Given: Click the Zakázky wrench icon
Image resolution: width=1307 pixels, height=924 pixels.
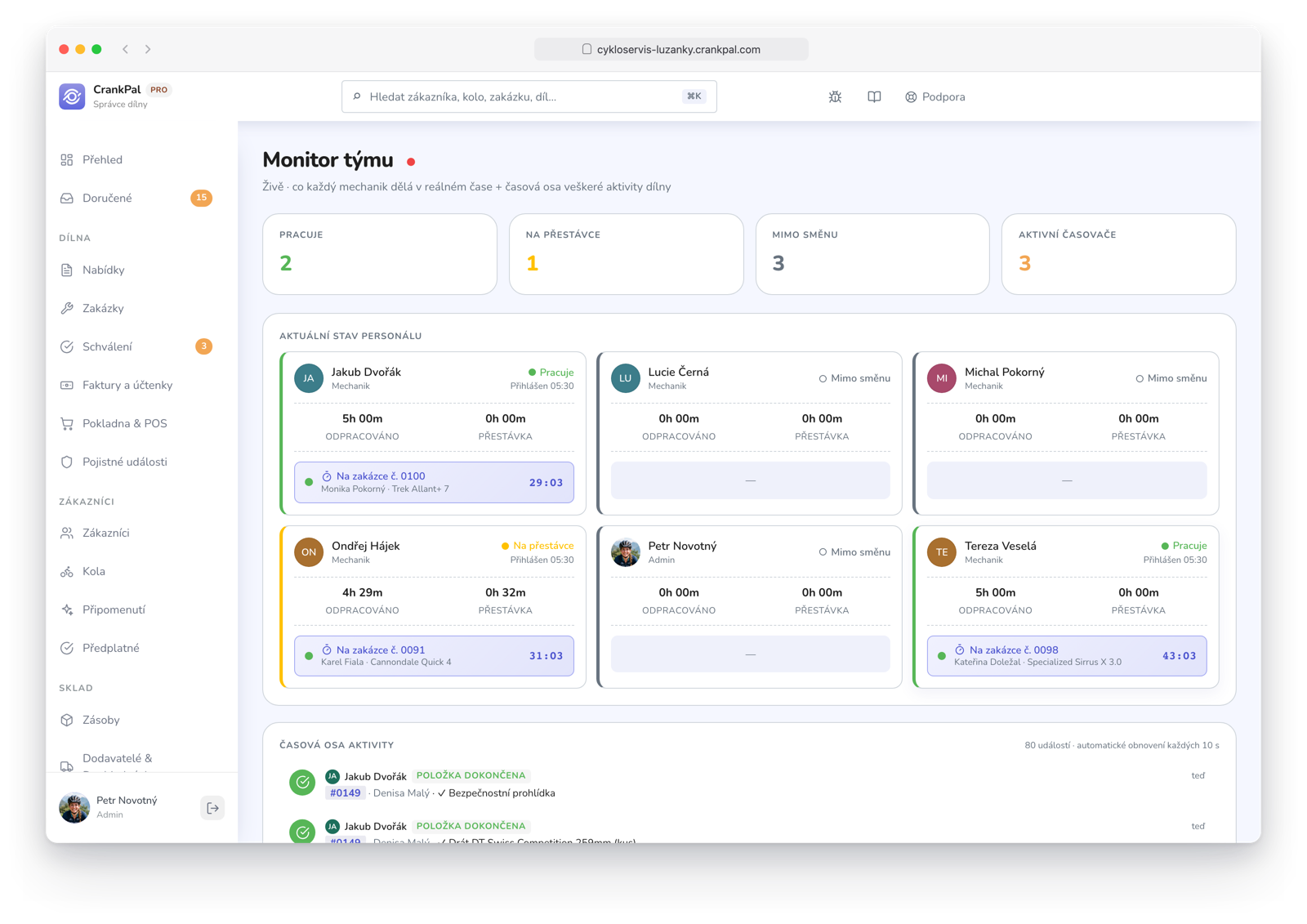Looking at the screenshot, I should point(67,309).
